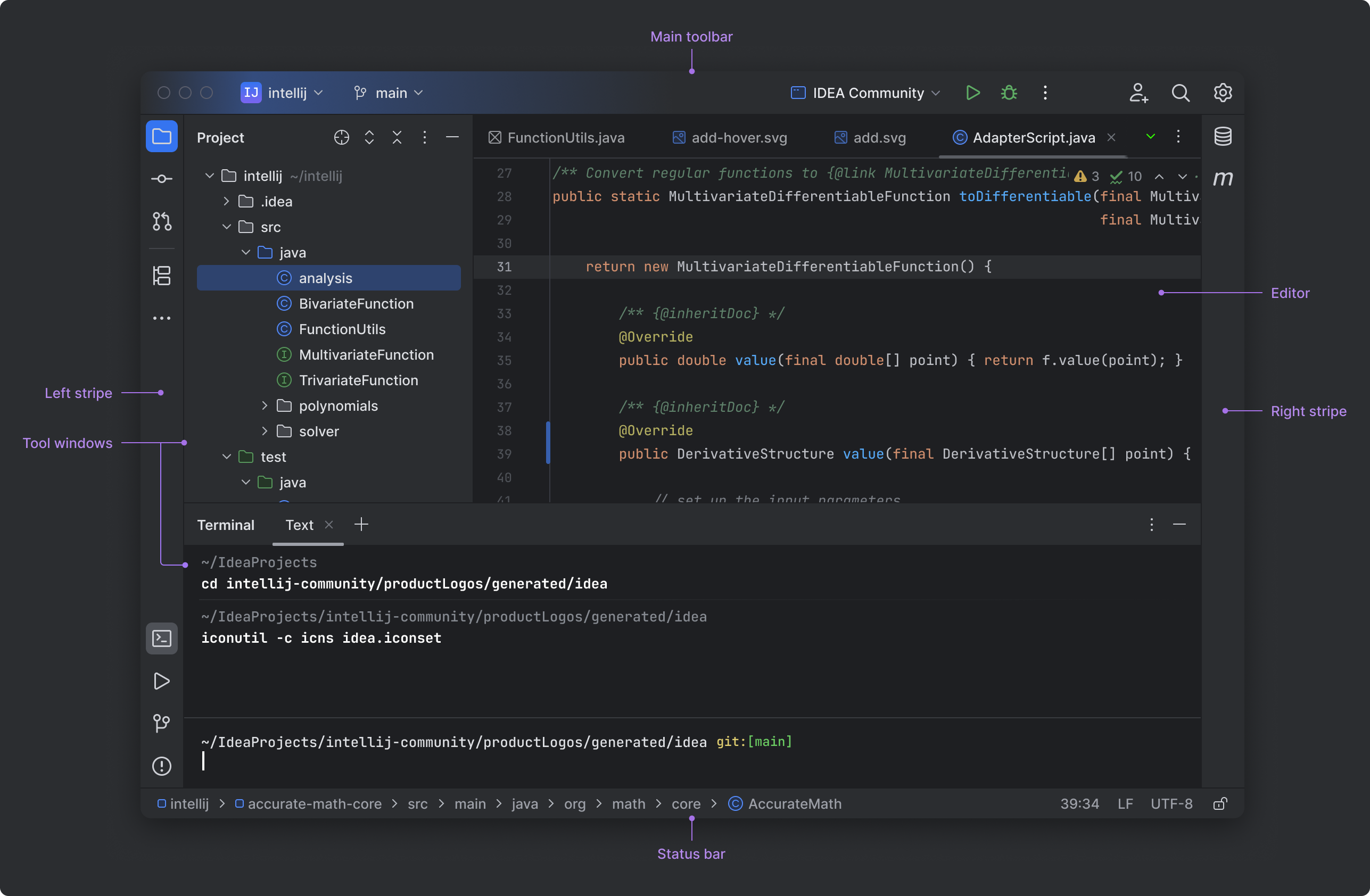1370x896 pixels.
Task: Click line number 31 in the editor gutter
Action: pos(504,267)
